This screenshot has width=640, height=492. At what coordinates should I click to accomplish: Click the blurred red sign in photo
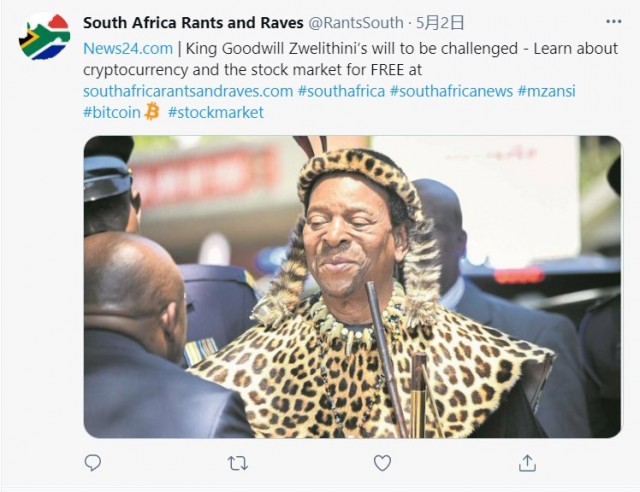[206, 174]
